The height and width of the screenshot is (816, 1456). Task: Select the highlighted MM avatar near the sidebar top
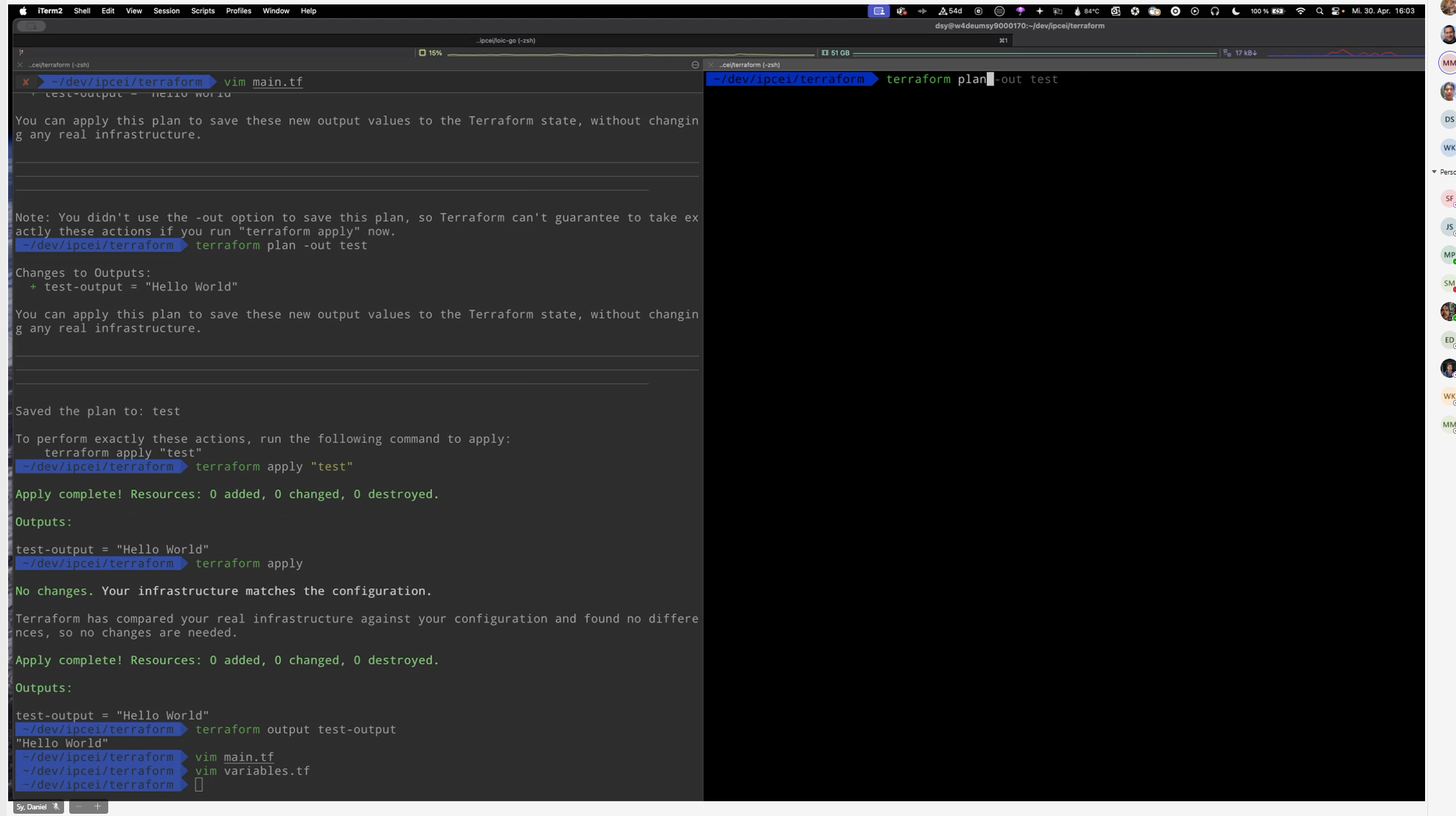tap(1448, 63)
